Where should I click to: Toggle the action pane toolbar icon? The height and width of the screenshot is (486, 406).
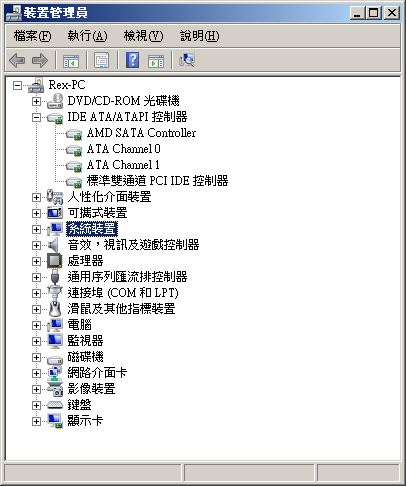156,61
